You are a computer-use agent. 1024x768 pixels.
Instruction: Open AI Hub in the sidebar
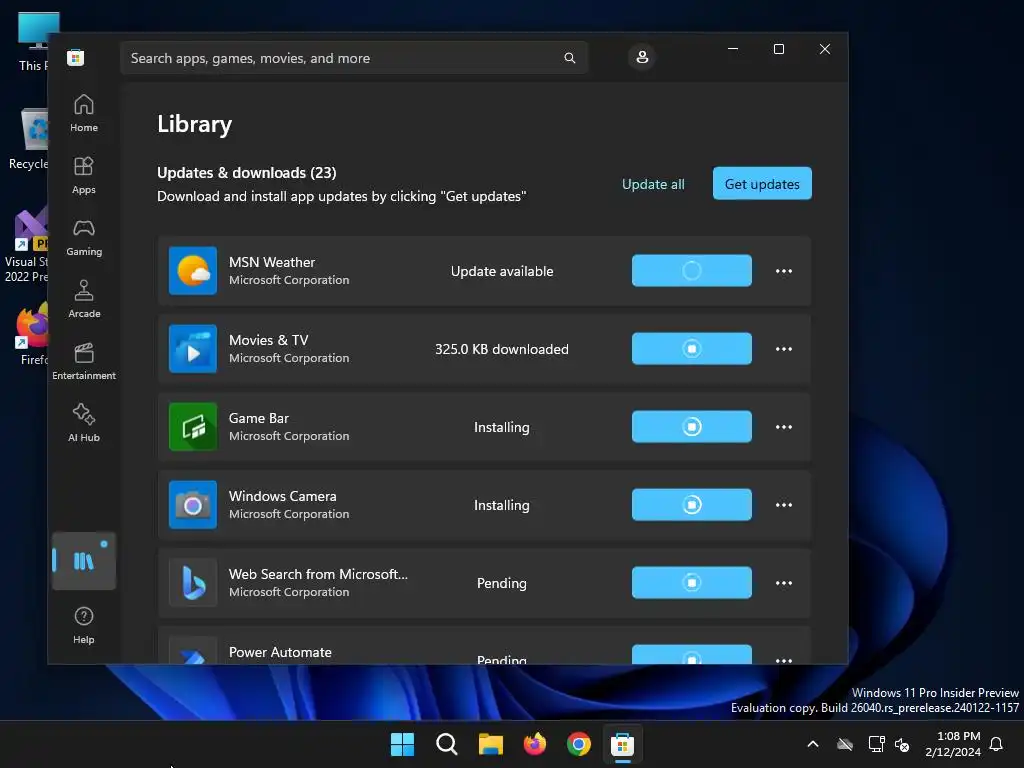pyautogui.click(x=84, y=424)
